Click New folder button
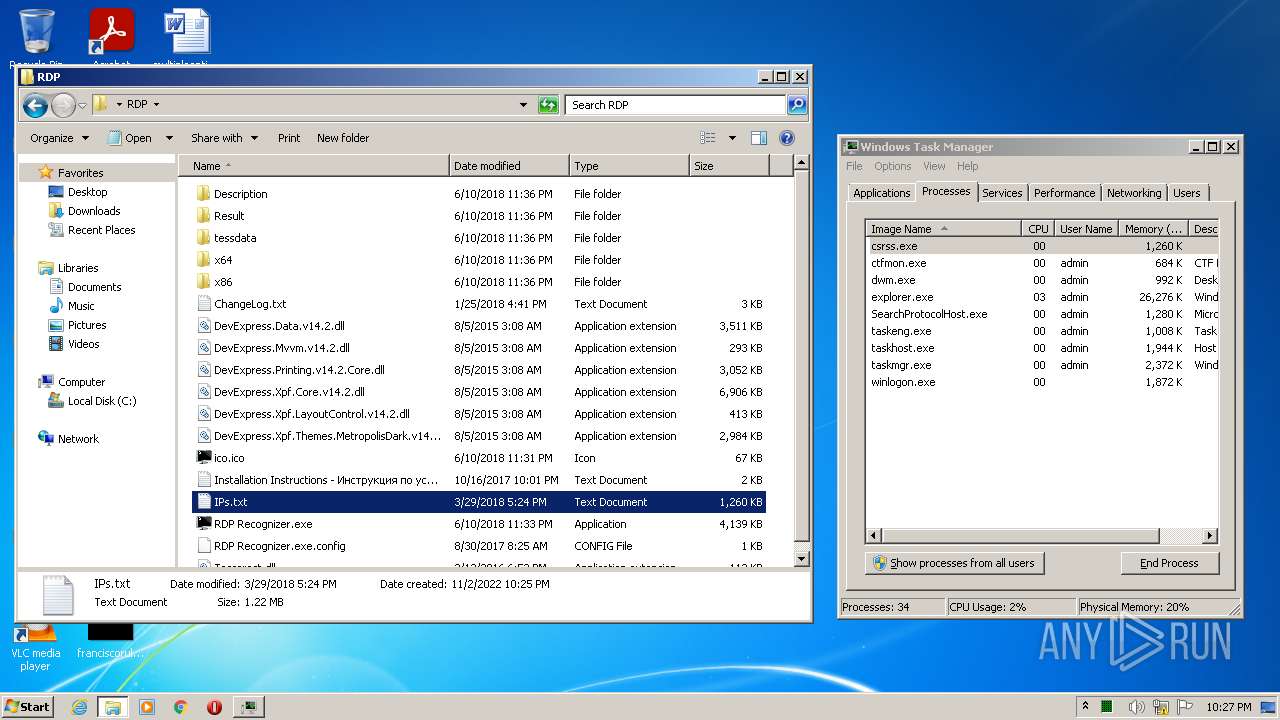This screenshot has width=1280, height=720. pos(343,138)
